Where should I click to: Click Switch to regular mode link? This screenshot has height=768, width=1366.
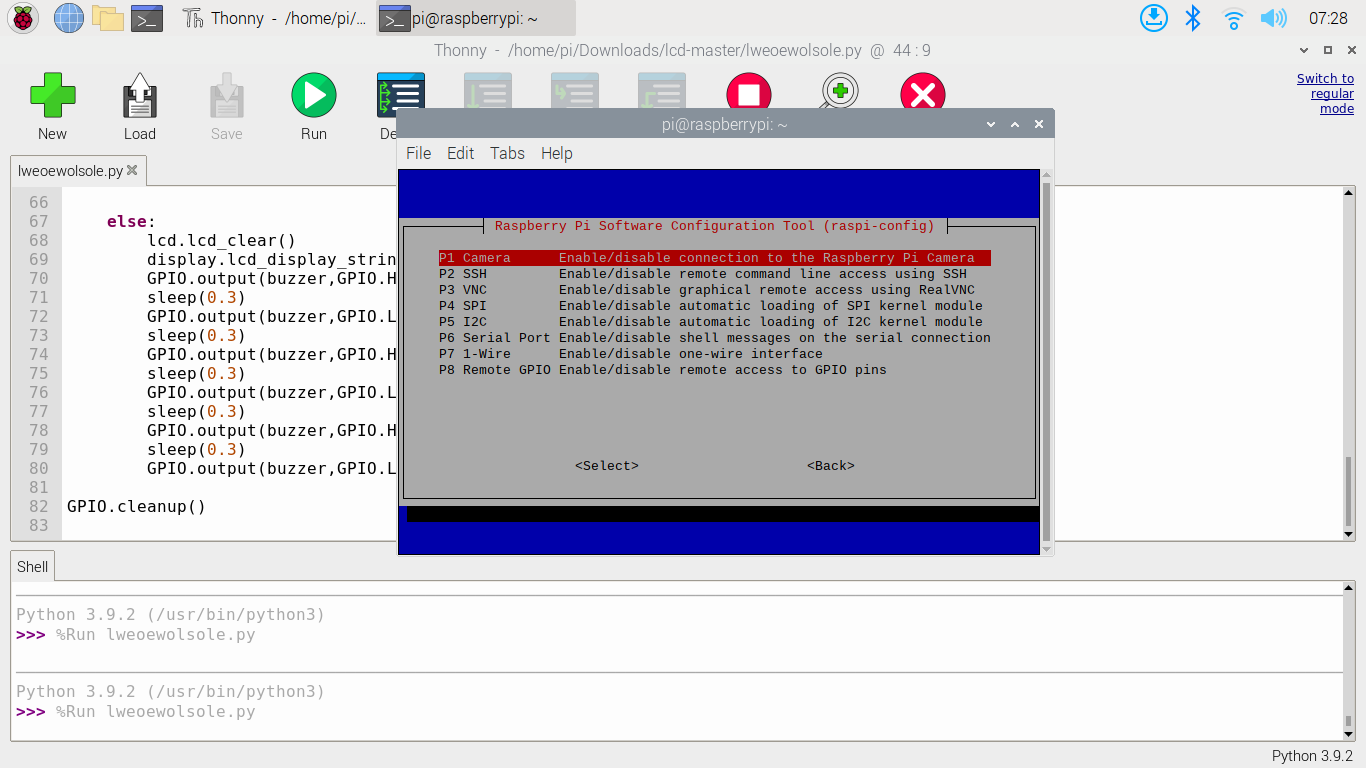pyautogui.click(x=1326, y=94)
